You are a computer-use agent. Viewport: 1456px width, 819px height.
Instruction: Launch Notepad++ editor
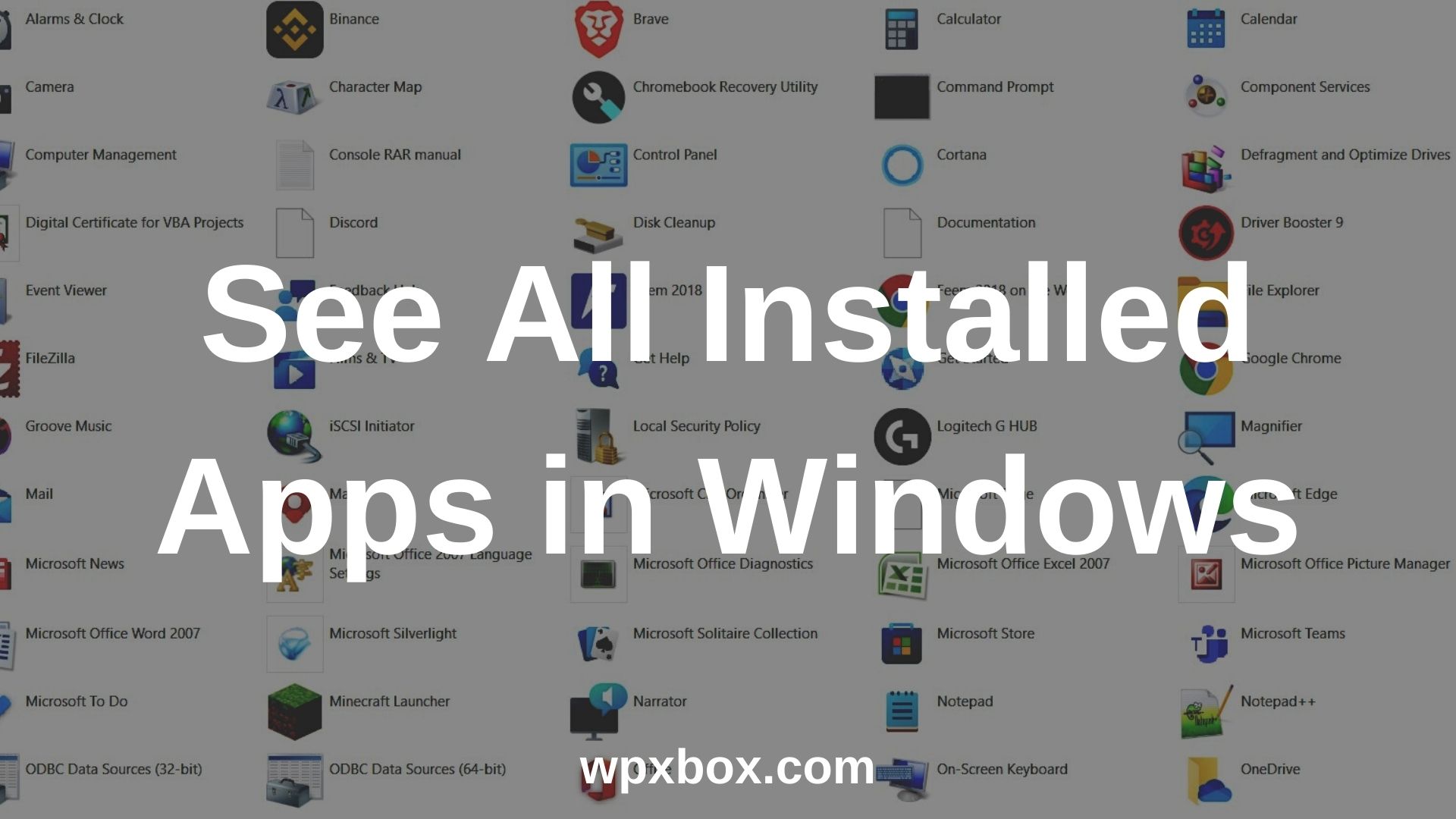tap(1204, 710)
